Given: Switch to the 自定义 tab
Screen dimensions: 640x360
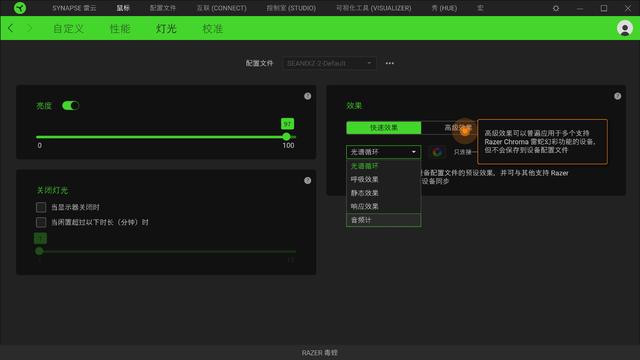Looking at the screenshot, I should (69, 29).
